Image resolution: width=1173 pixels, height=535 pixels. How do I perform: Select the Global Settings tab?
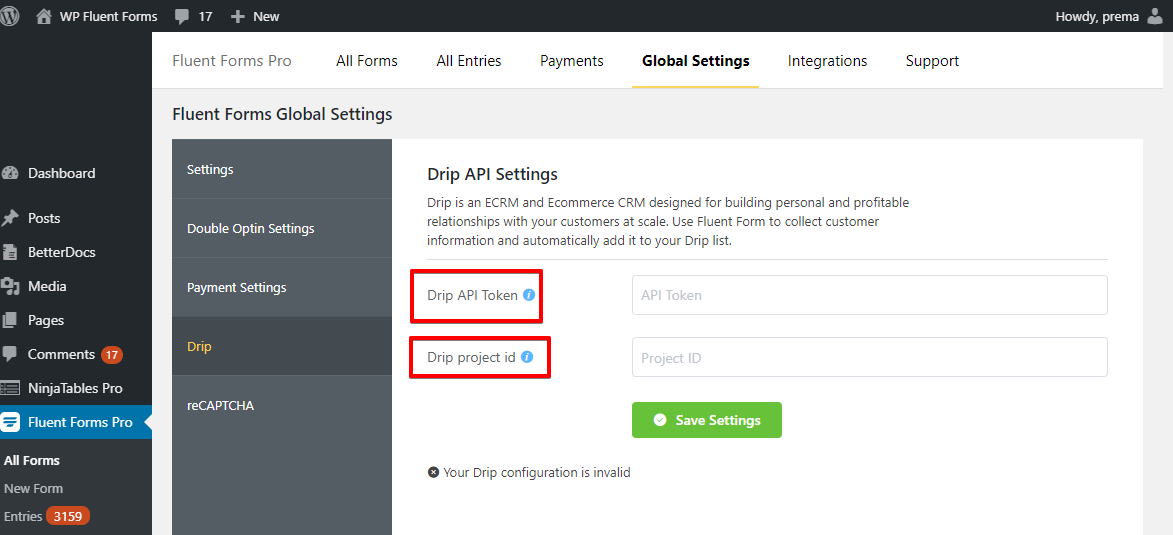696,61
